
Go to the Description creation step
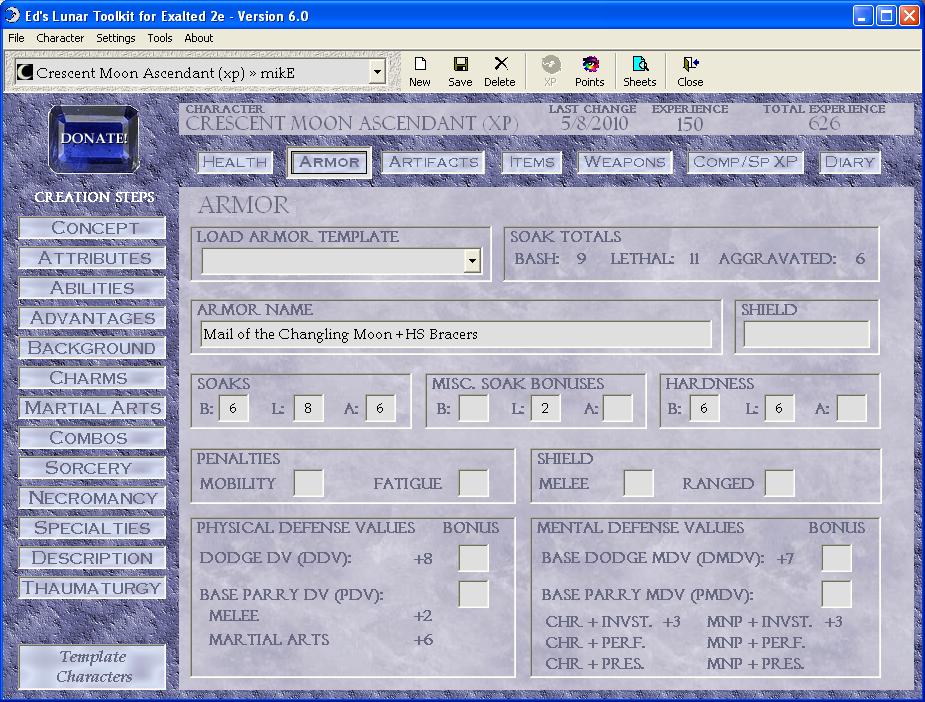[x=92, y=558]
